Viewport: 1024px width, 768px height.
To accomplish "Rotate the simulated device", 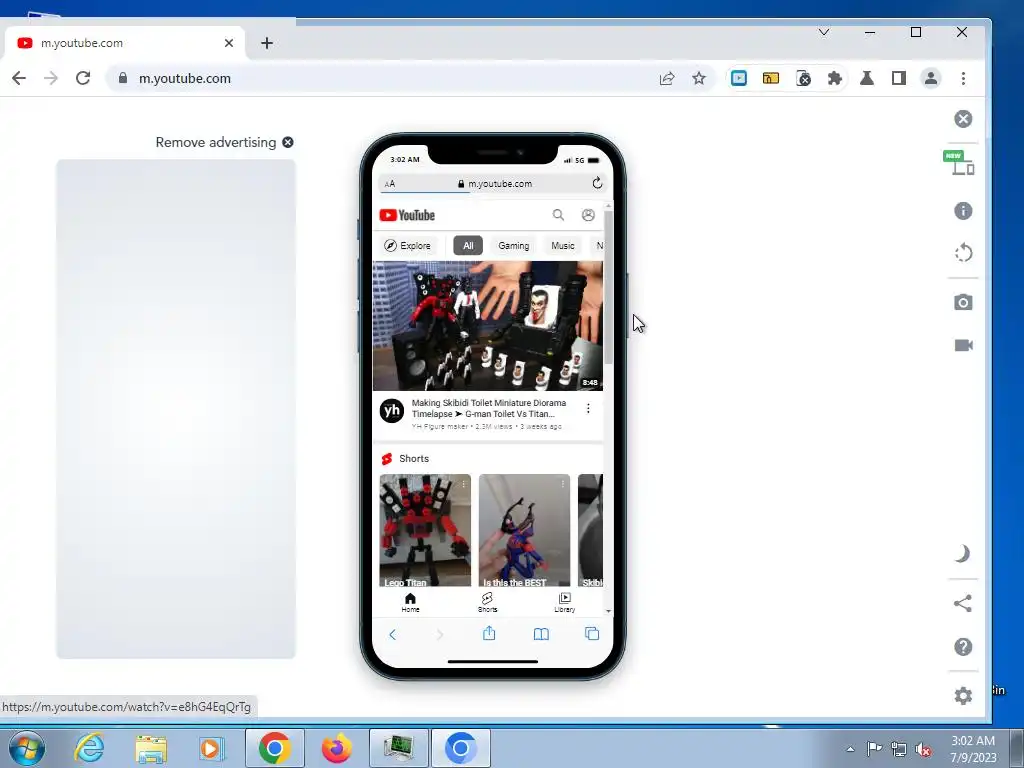I will click(x=963, y=253).
